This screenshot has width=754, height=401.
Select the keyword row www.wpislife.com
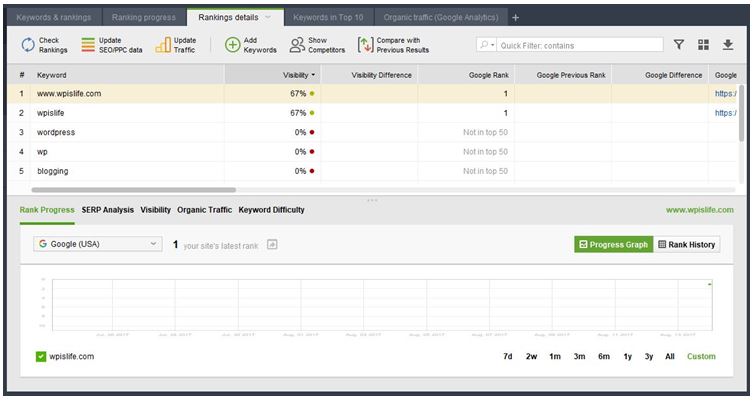pos(372,94)
